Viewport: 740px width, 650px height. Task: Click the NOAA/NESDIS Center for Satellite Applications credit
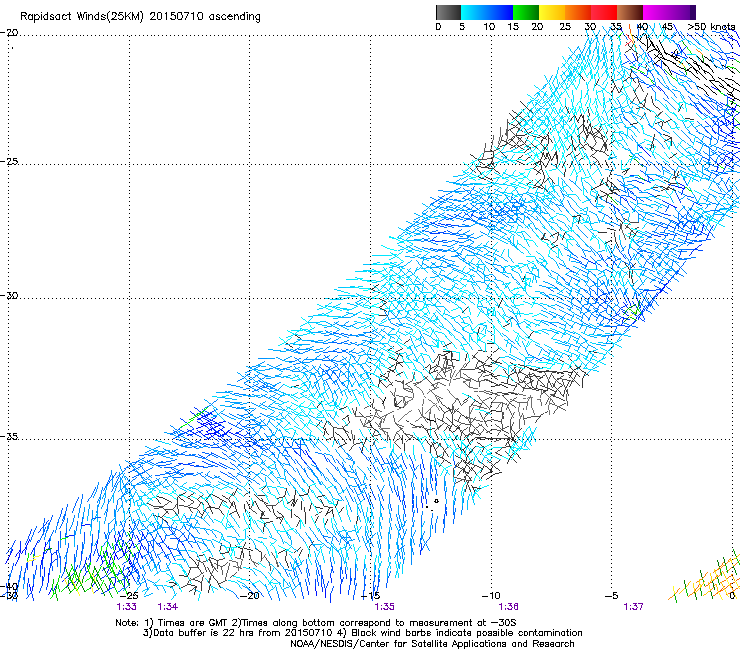click(432, 644)
